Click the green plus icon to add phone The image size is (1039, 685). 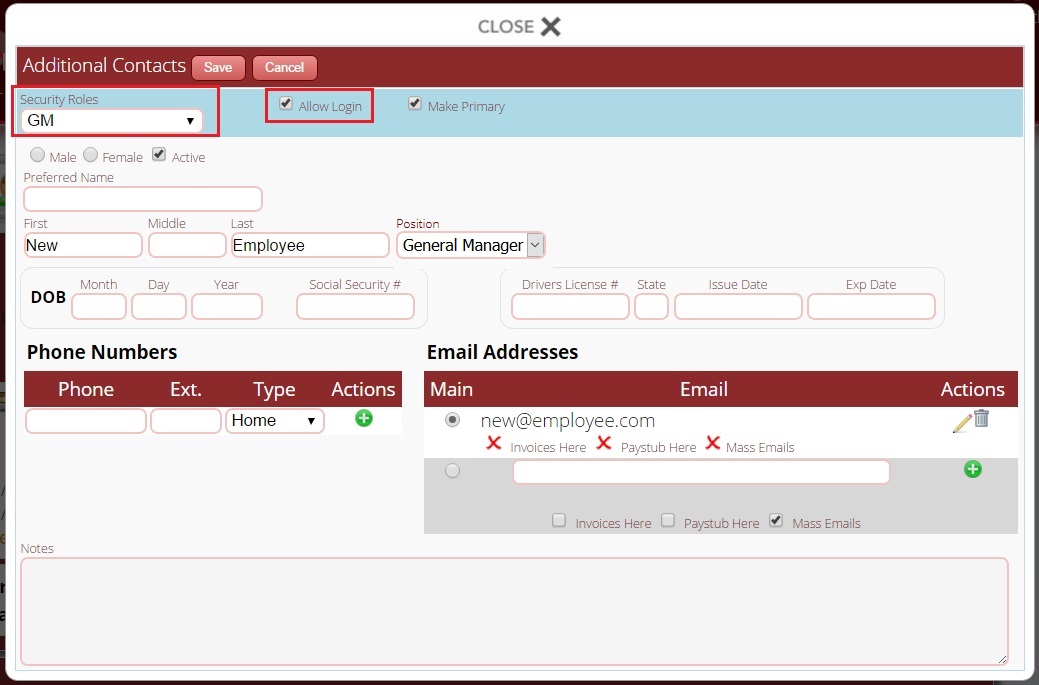(364, 418)
